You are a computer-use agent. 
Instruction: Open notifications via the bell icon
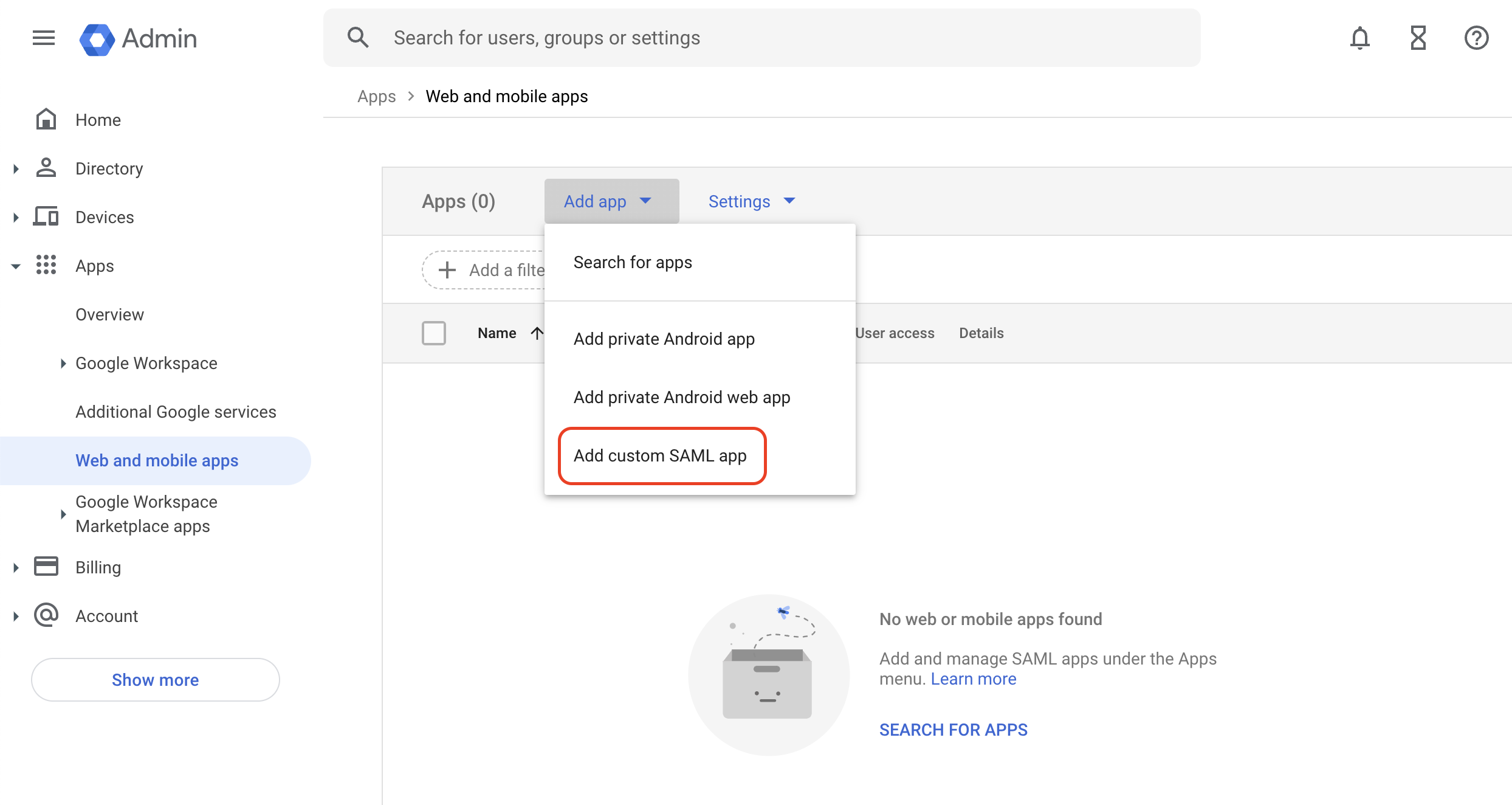pos(1360,38)
